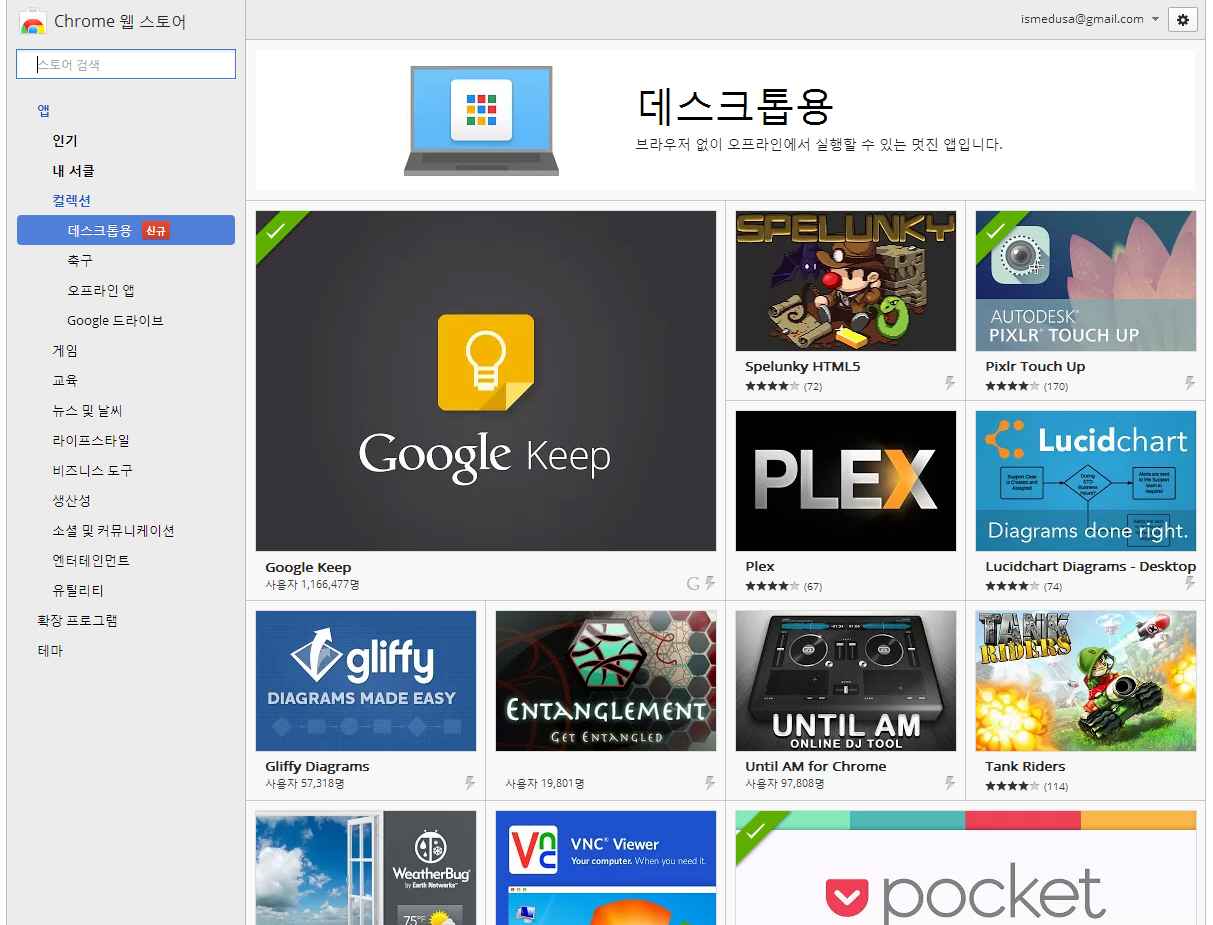The image size is (1213, 925).
Task: Open the 테마 section
Action: pyautogui.click(x=50, y=650)
